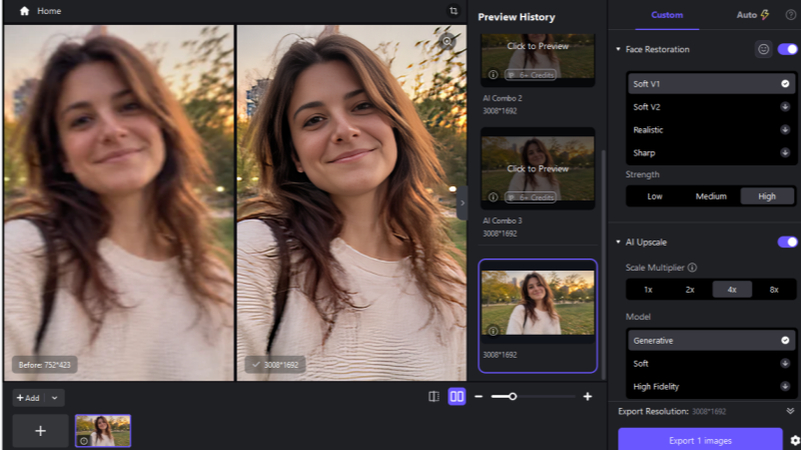Set Strength to Medium
Image resolution: width=801 pixels, height=450 pixels.
pyautogui.click(x=711, y=196)
